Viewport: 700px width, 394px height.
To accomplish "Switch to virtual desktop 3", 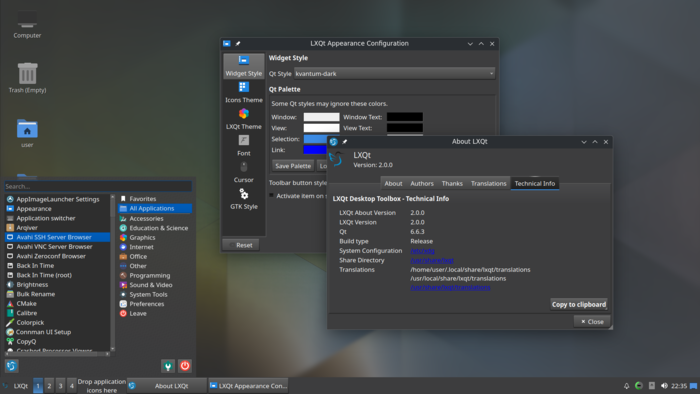I will click(60, 386).
